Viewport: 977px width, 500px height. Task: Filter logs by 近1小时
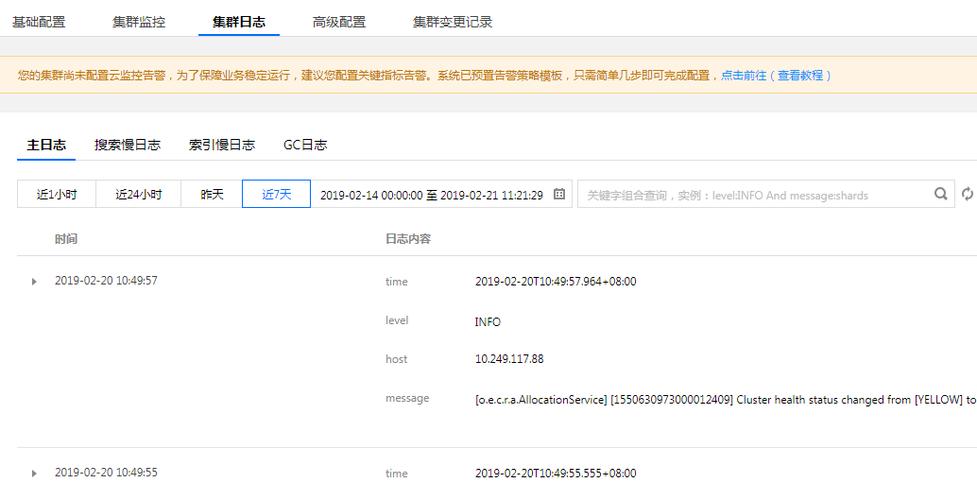pyautogui.click(x=56, y=194)
